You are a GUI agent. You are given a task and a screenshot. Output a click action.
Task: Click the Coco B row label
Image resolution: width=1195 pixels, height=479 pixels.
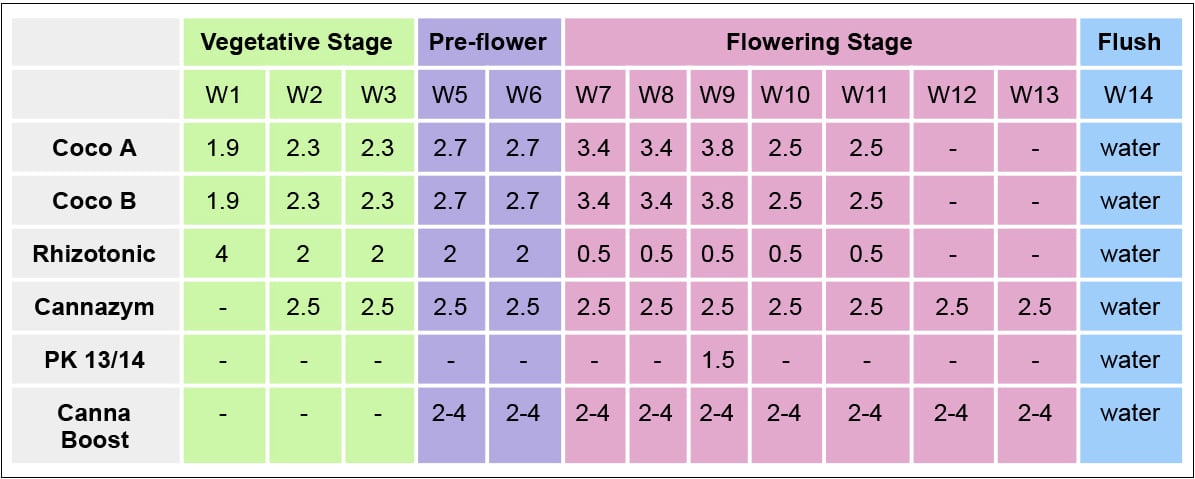[x=95, y=202]
